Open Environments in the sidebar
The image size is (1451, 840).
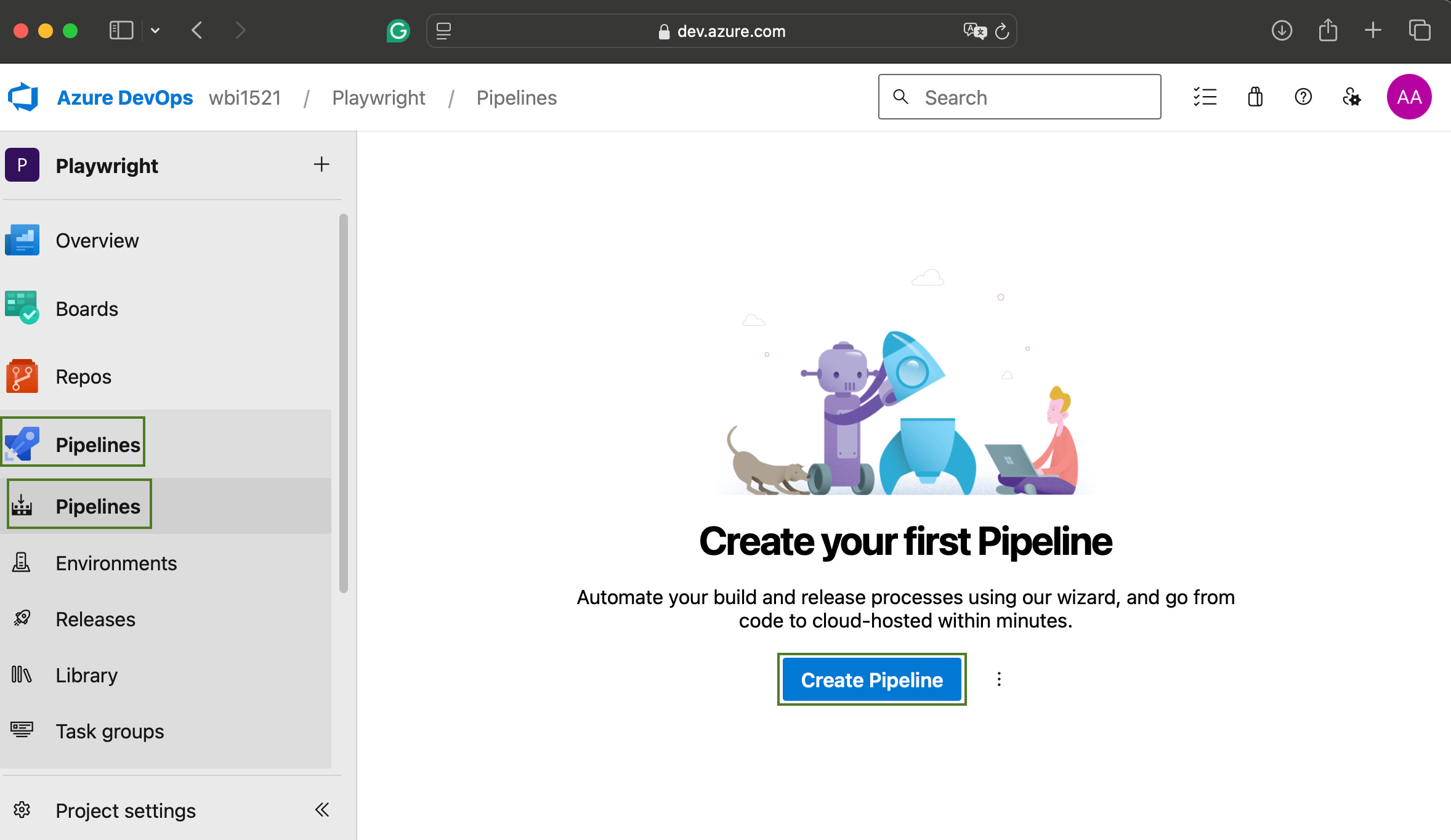(166, 562)
